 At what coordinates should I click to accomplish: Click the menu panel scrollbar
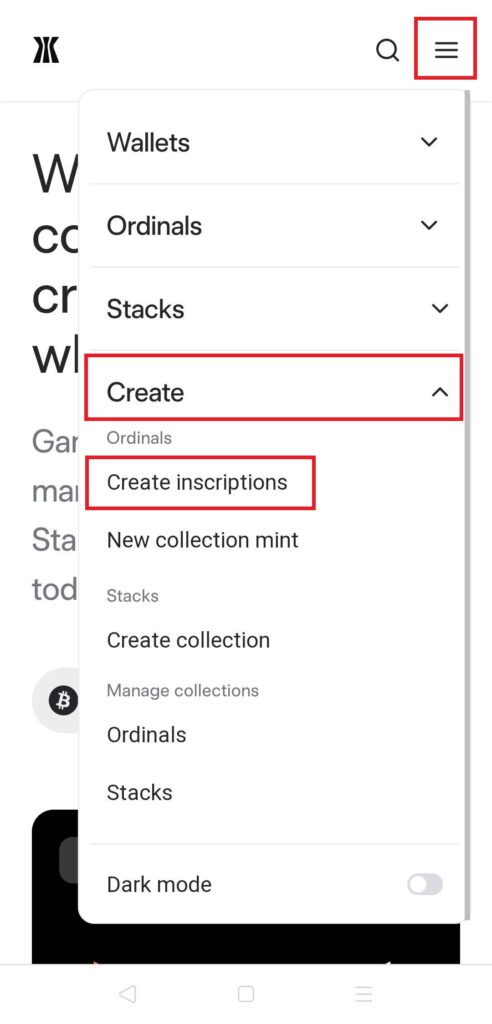click(467, 503)
